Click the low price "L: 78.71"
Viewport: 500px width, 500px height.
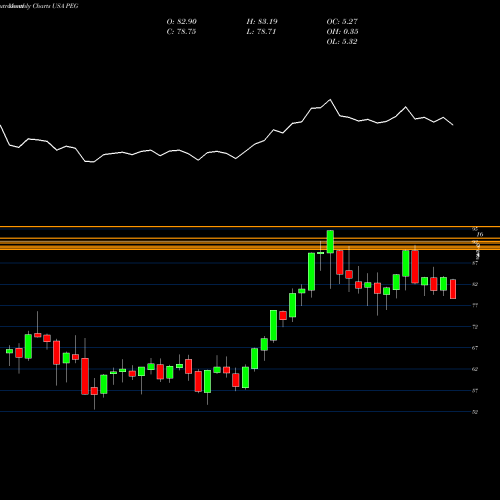click(x=261, y=32)
